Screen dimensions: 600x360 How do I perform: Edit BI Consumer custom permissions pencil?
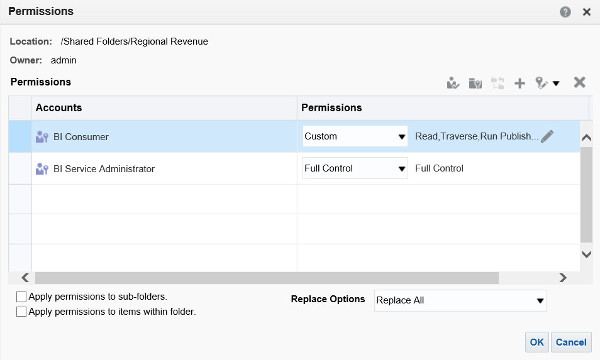547,136
